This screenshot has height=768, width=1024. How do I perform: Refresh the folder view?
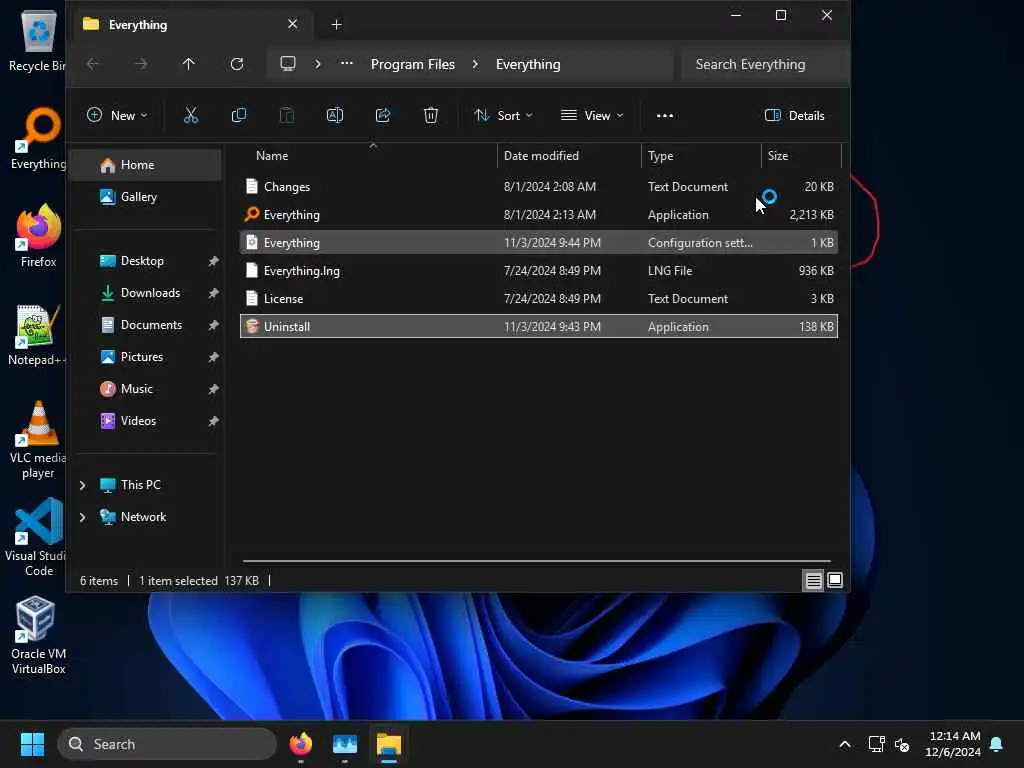pyautogui.click(x=237, y=64)
